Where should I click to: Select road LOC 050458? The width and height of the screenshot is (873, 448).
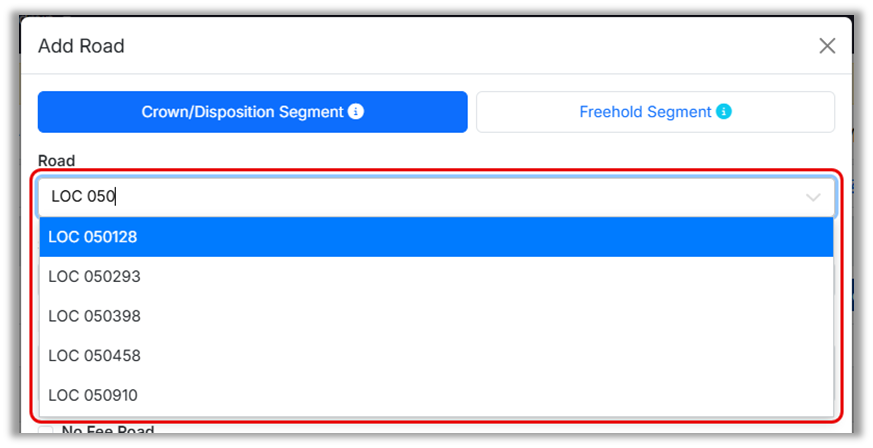click(x=93, y=356)
